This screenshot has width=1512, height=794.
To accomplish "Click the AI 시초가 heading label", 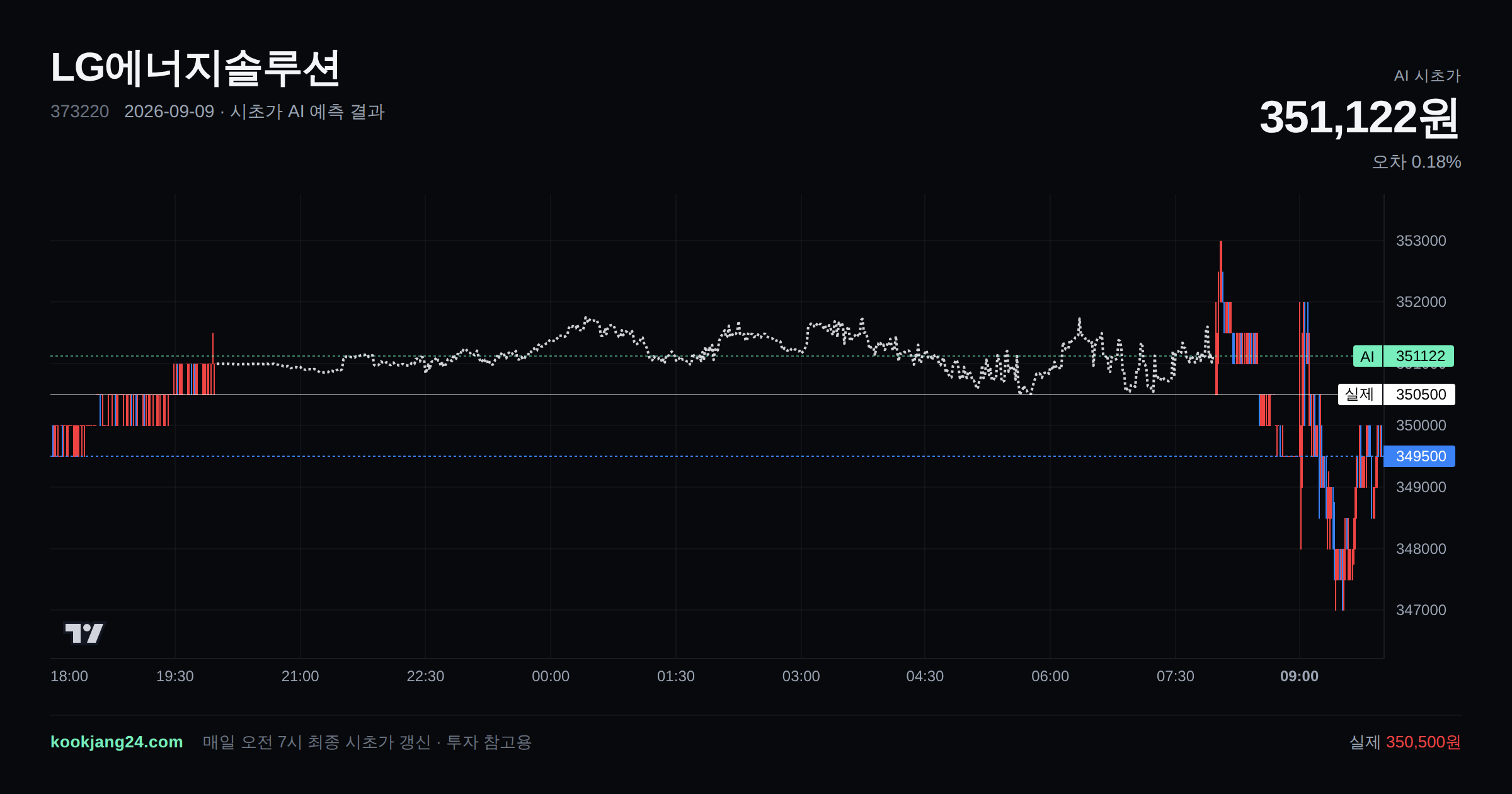I will [x=1427, y=76].
